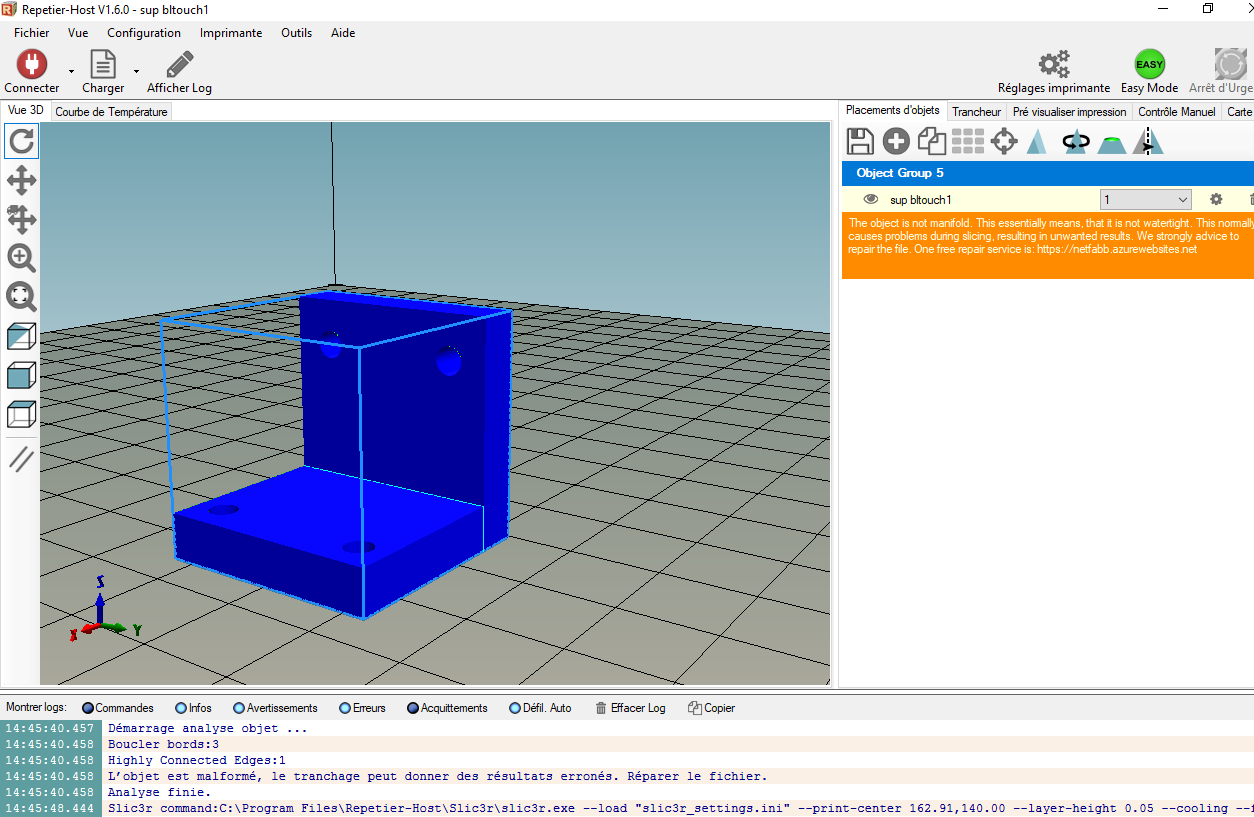
Task: Toggle the Acquittements log filter
Action: pyautogui.click(x=447, y=708)
